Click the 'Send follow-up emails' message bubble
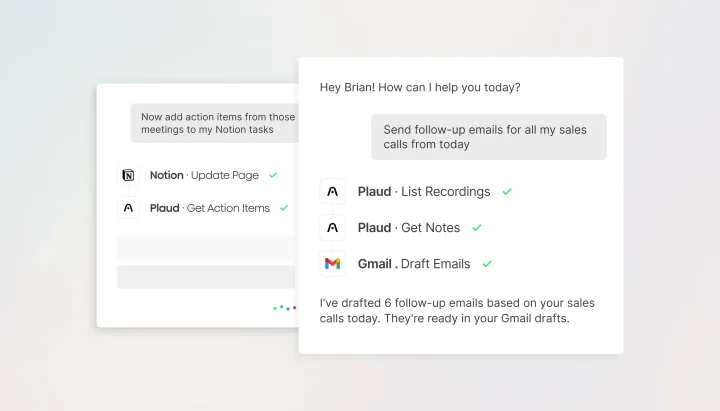 [x=489, y=137]
